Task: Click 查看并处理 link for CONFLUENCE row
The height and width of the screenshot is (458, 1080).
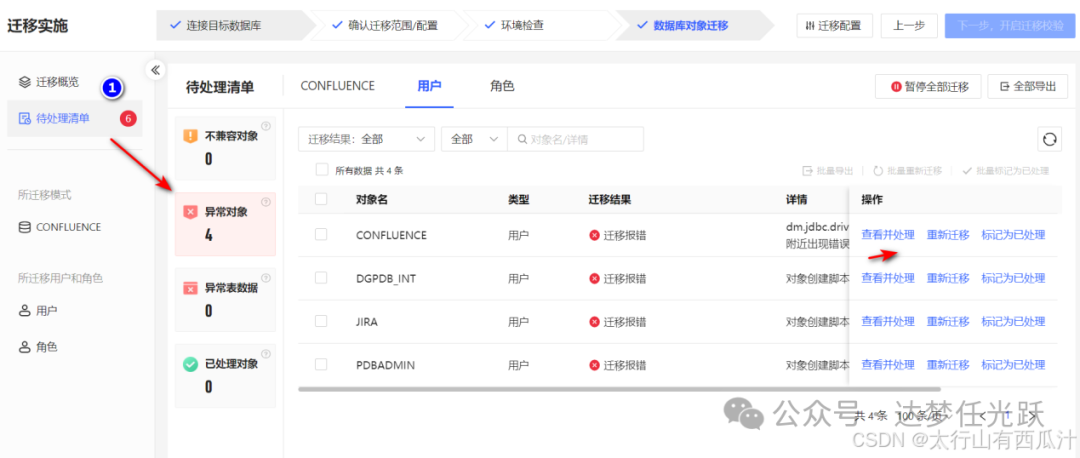Action: [888, 235]
